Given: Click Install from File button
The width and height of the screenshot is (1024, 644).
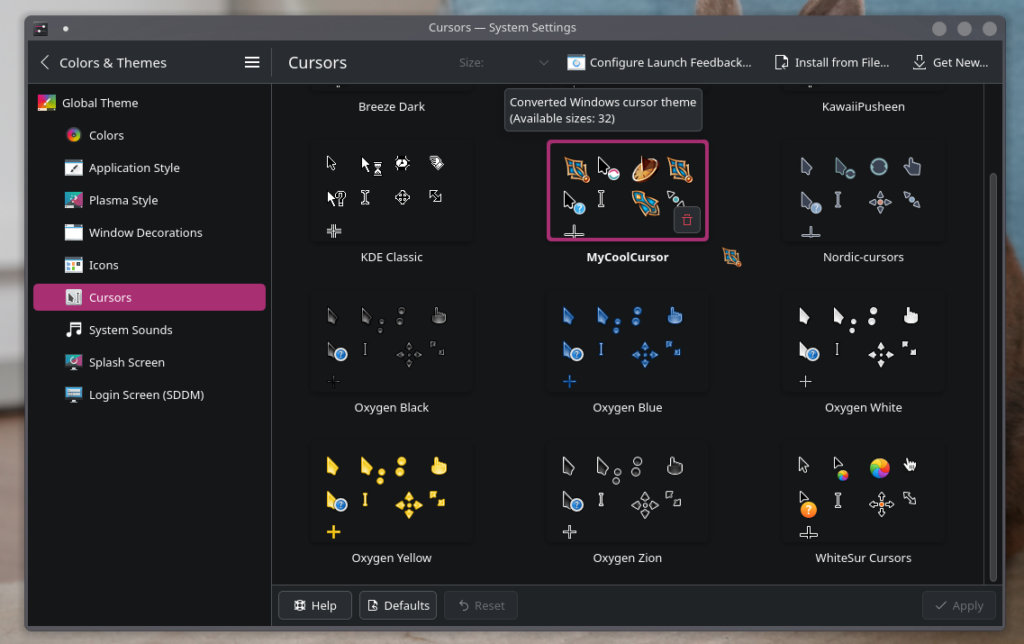Looking at the screenshot, I should [832, 62].
